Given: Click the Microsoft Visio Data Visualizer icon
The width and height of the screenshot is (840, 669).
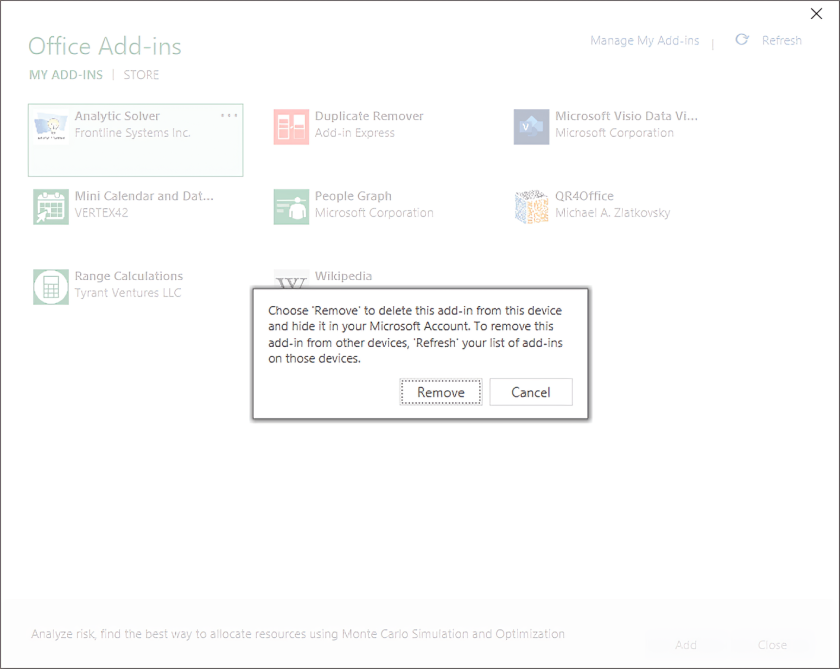Looking at the screenshot, I should (531, 127).
